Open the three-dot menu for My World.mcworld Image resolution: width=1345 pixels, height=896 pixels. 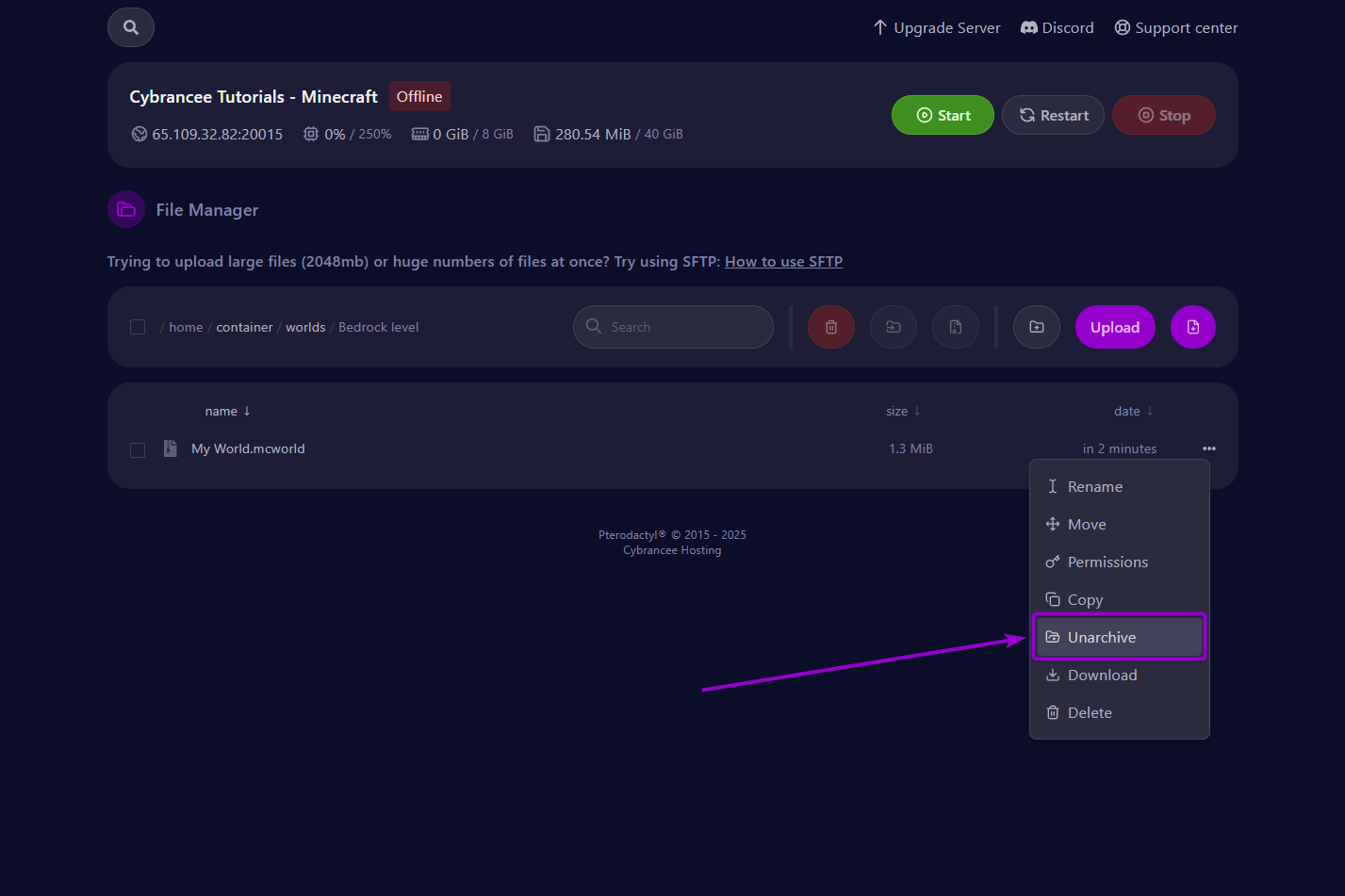1208,448
